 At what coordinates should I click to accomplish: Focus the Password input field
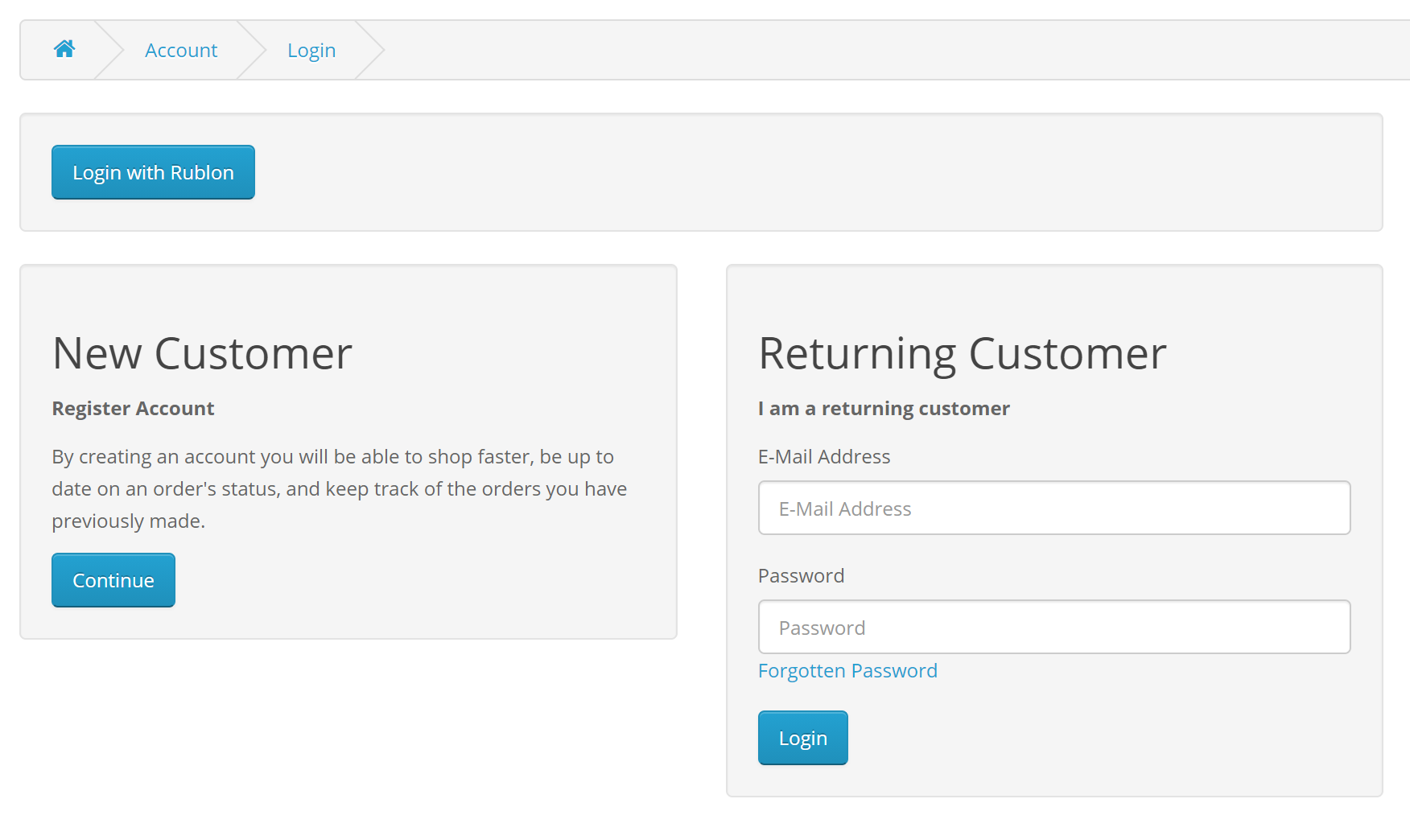1054,627
